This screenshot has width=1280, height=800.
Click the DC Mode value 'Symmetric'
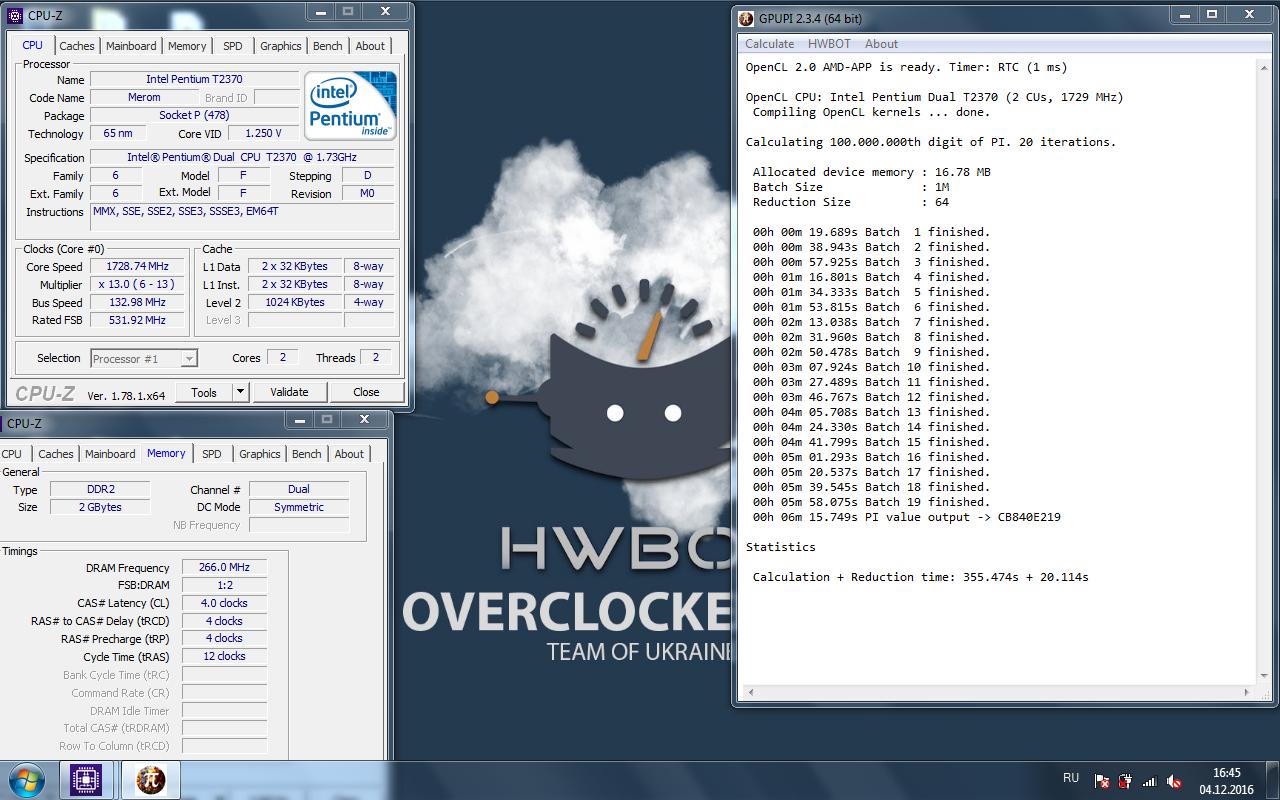point(299,507)
